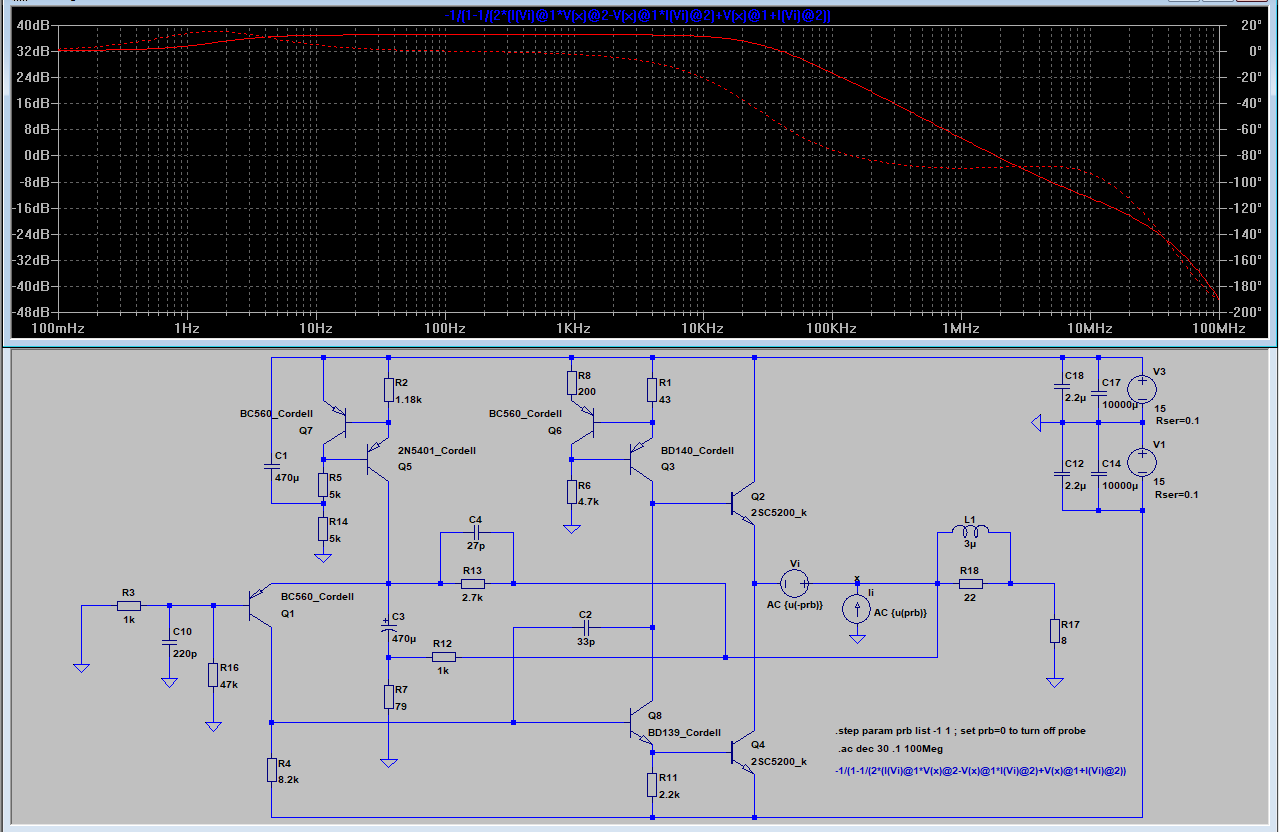
Task: Select the ground symbol below R3
Action: click(82, 667)
